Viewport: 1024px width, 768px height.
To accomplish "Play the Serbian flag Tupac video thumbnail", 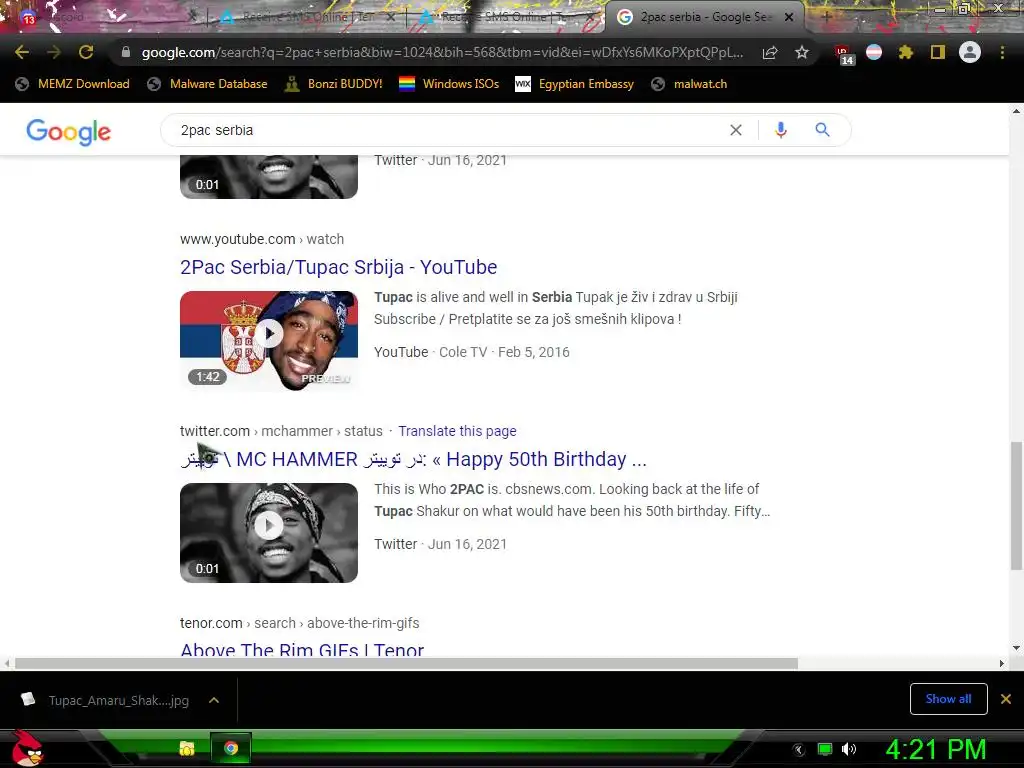I will [x=269, y=341].
